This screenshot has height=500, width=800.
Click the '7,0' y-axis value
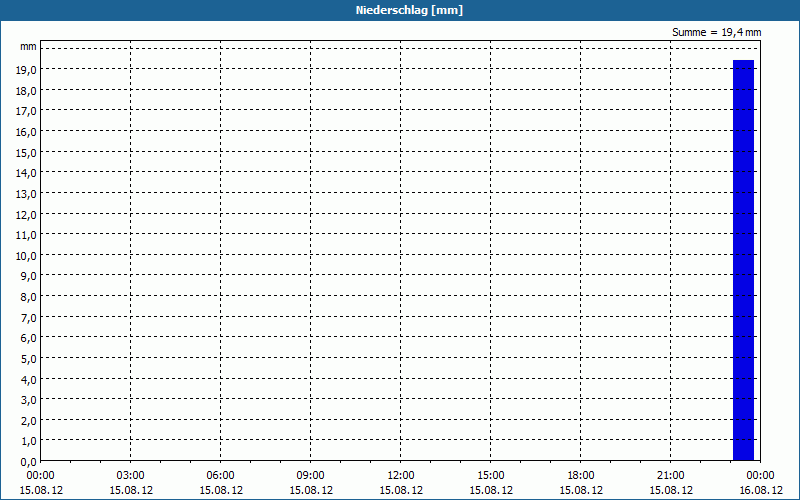point(29,317)
